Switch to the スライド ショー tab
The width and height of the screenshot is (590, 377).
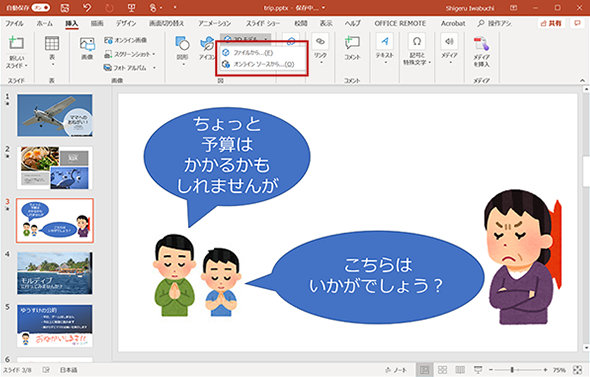click(x=263, y=23)
